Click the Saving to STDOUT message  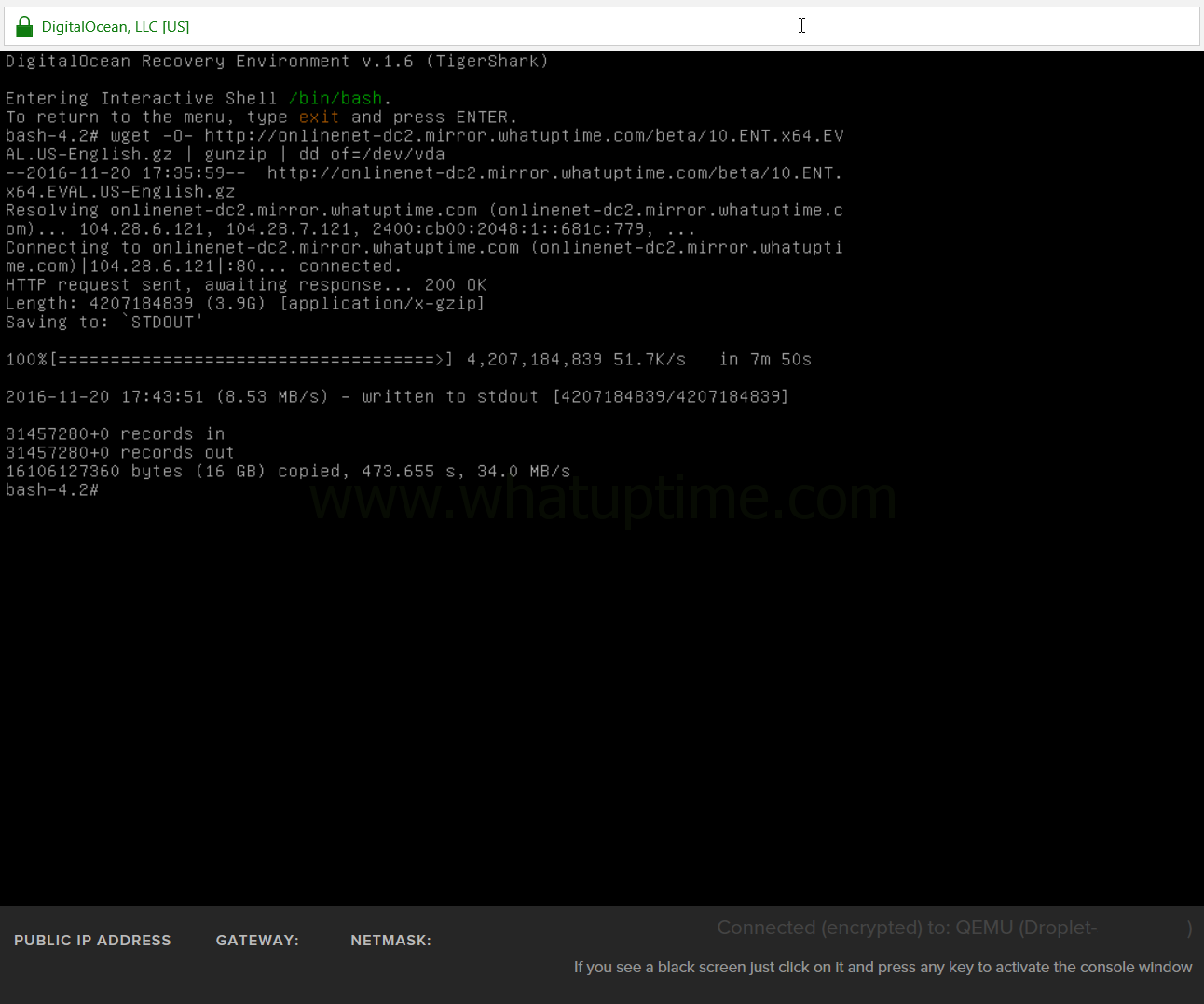click(104, 322)
